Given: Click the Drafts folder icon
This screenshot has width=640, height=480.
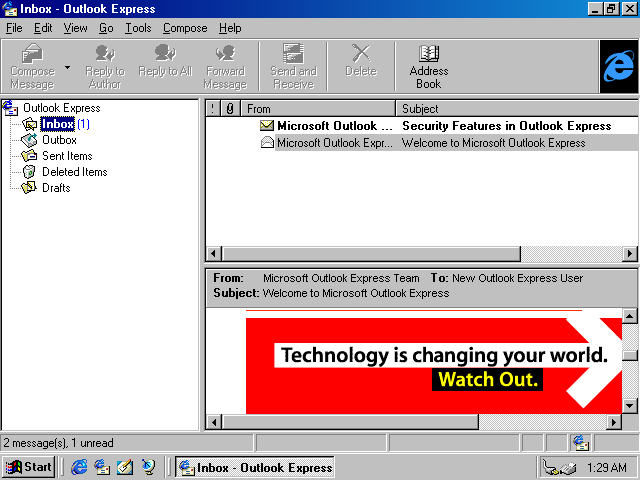Looking at the screenshot, I should coord(29,188).
